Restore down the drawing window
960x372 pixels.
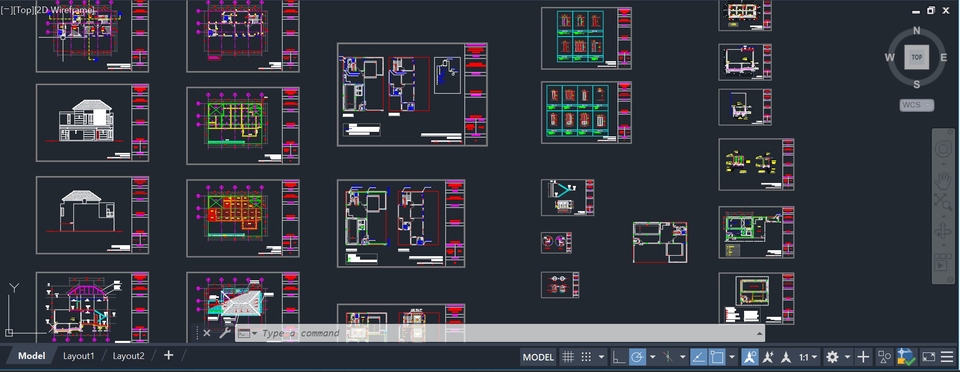931,10
